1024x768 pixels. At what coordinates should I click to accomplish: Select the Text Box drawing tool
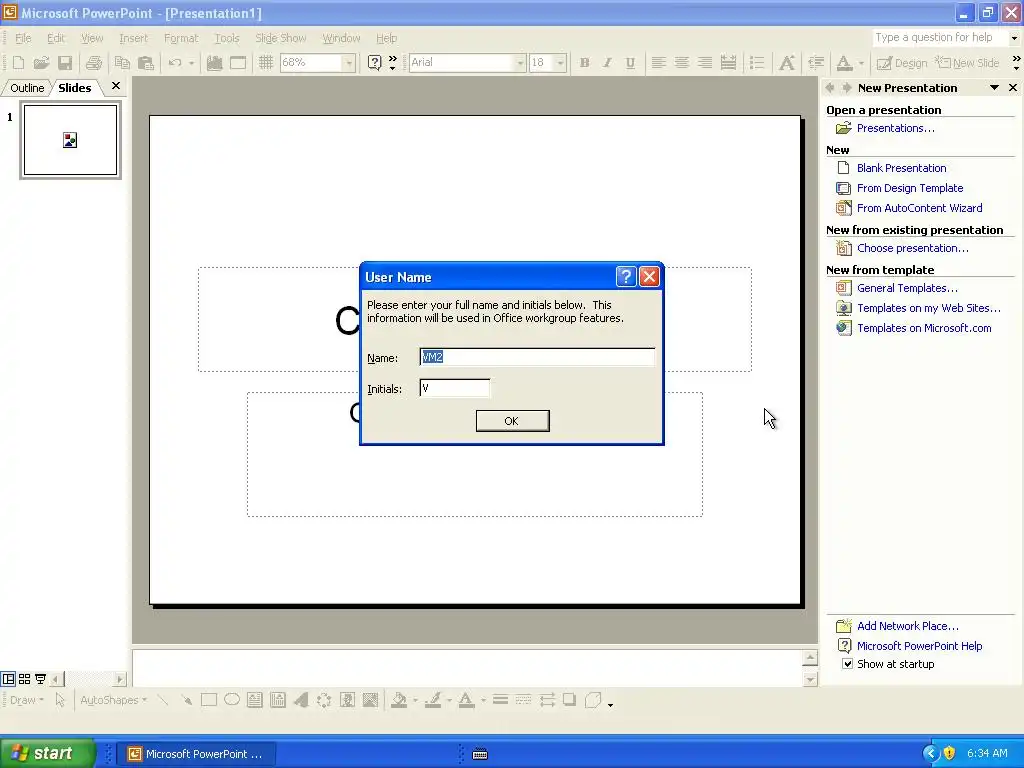255,700
